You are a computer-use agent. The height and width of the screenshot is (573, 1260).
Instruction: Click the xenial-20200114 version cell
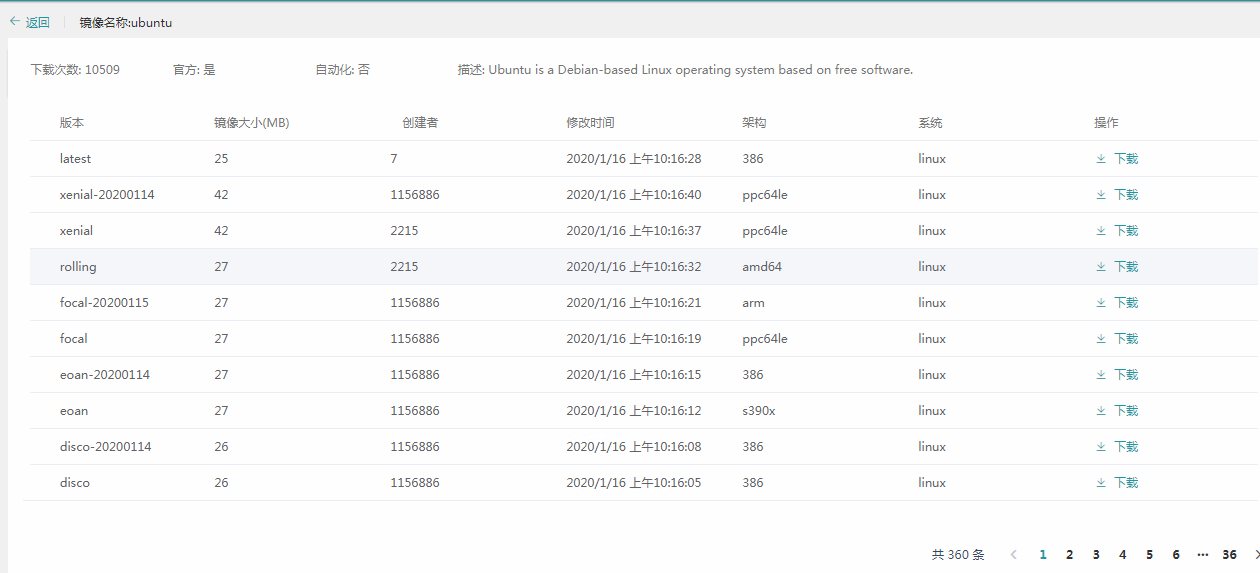(107, 194)
